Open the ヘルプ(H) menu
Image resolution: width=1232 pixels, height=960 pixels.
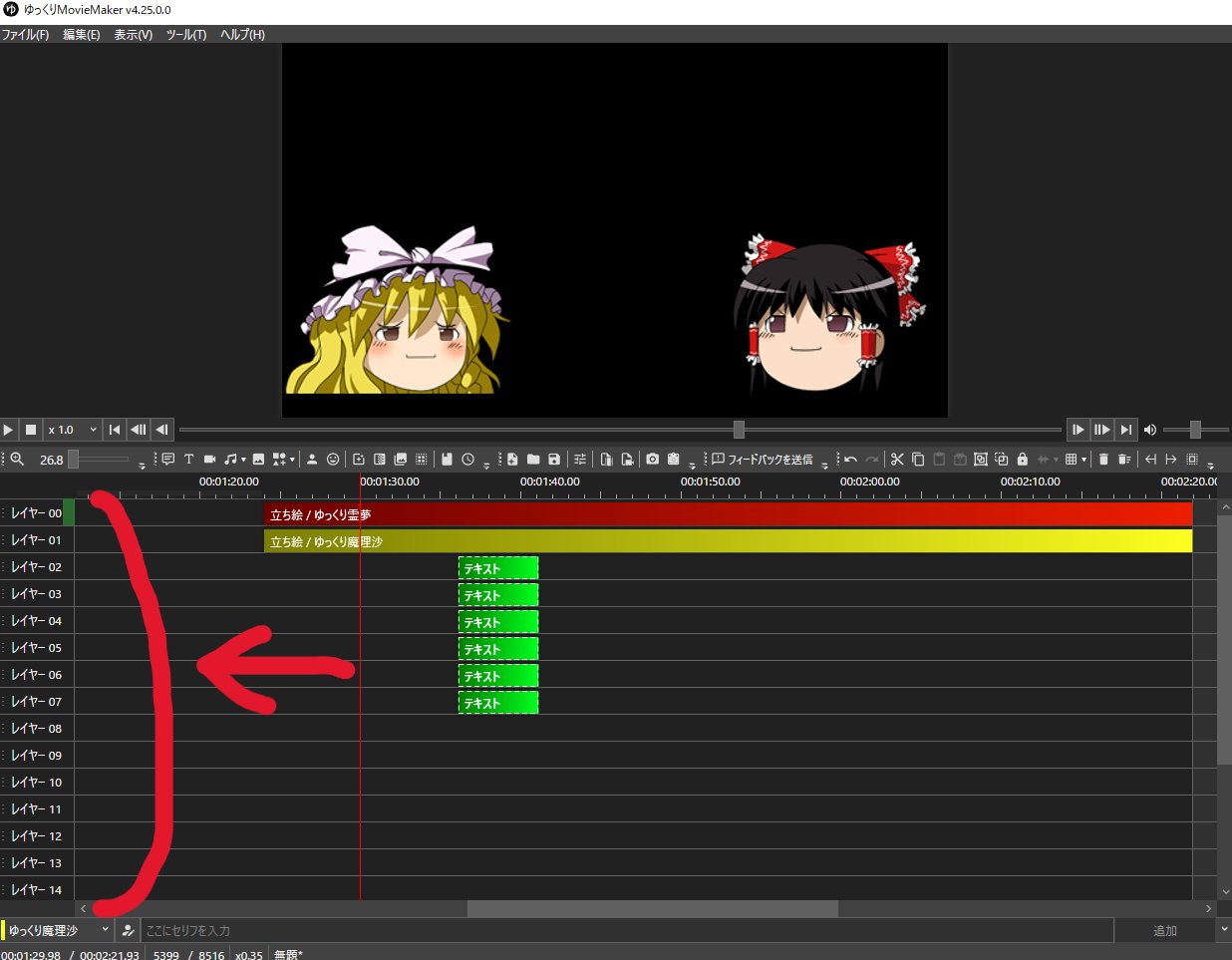(242, 34)
